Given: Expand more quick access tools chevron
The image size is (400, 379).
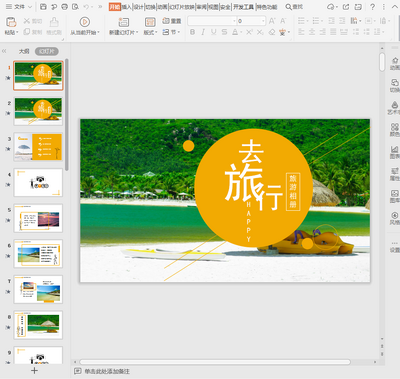Looking at the screenshot, I should coord(100,7).
